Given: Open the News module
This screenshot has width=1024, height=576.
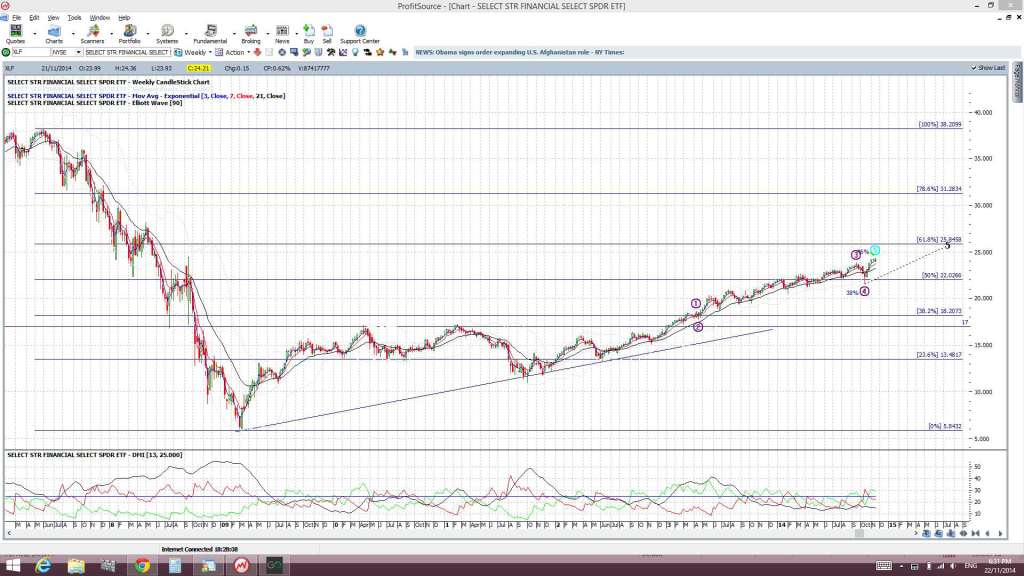Looking at the screenshot, I should [x=282, y=34].
